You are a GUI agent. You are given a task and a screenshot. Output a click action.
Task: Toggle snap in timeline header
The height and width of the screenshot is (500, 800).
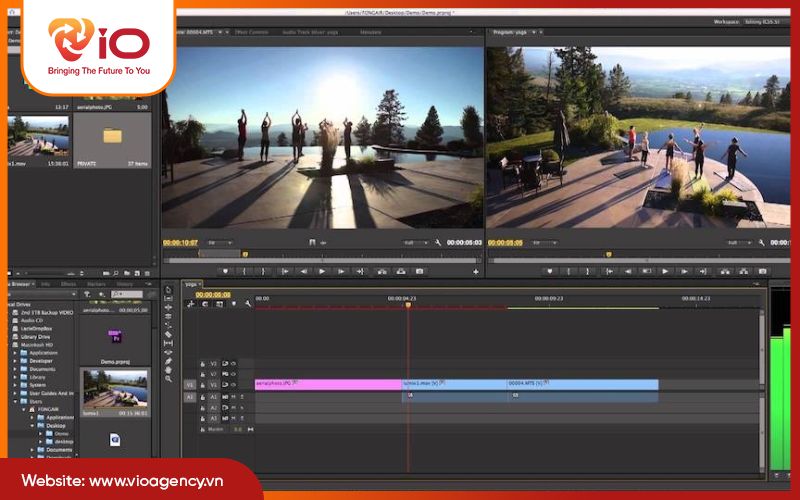[x=205, y=304]
